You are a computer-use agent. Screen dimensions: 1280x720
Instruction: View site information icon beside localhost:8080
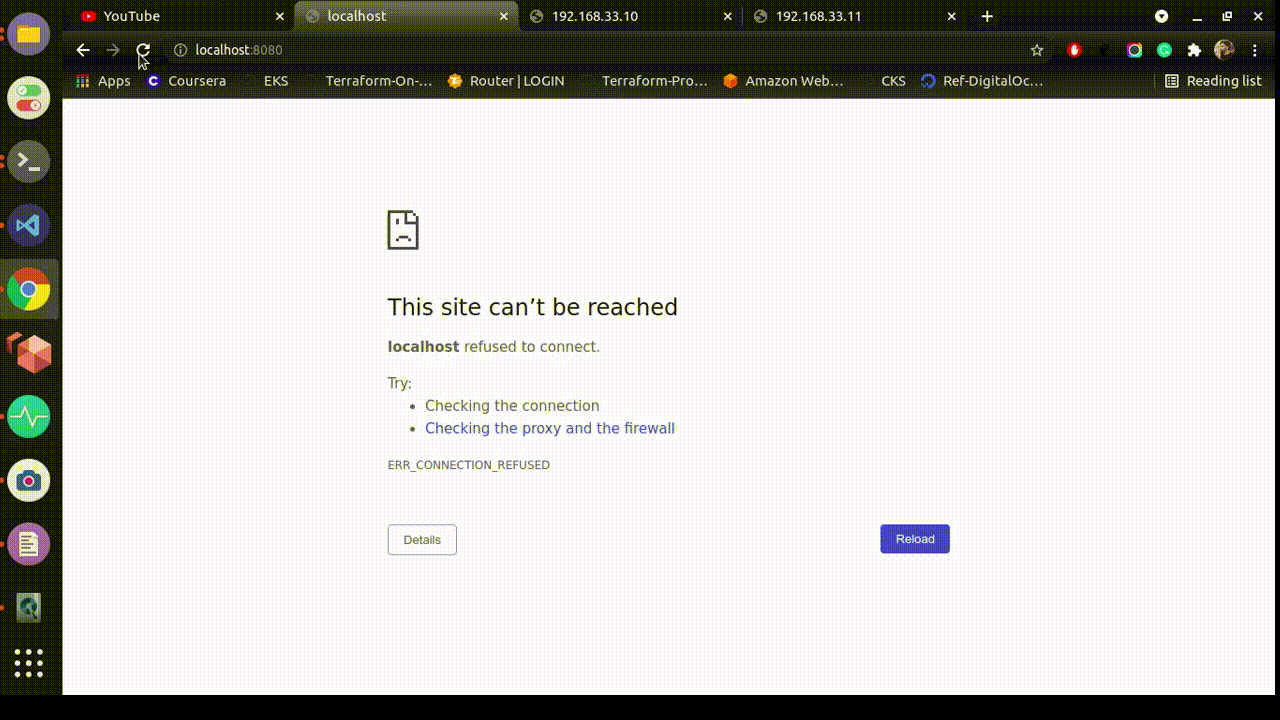coord(180,50)
